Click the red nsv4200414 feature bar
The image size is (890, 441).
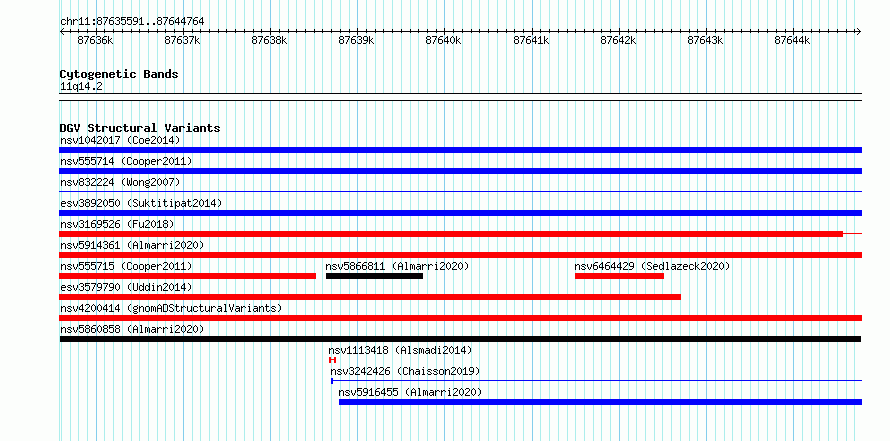[460, 318]
